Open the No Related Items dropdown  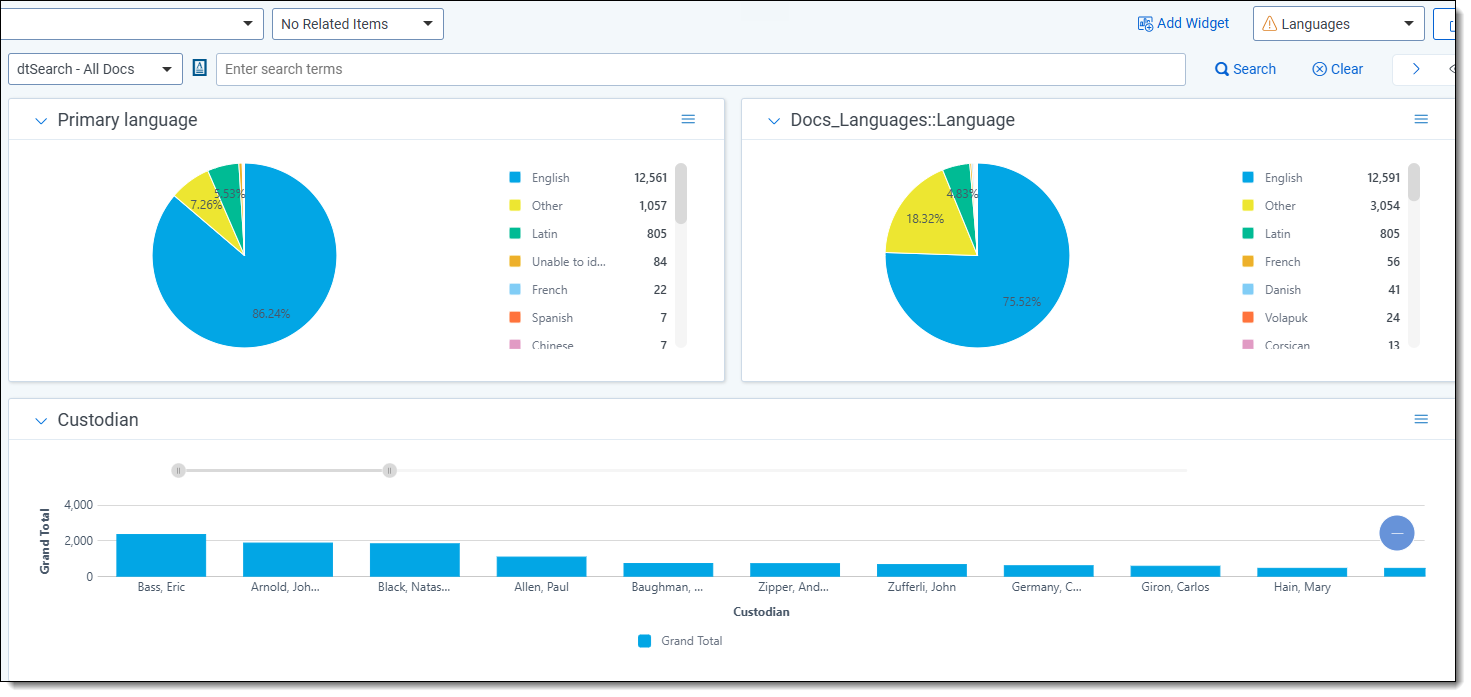point(357,24)
